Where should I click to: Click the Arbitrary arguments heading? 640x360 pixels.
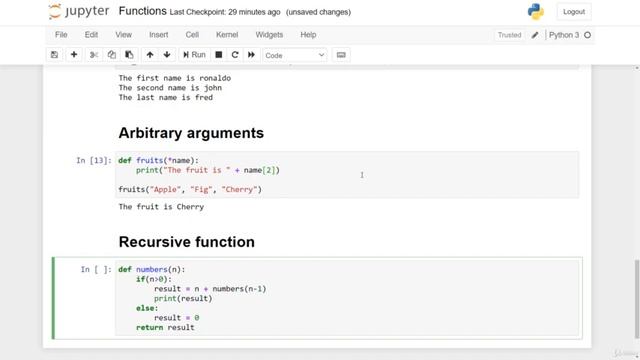(191, 133)
